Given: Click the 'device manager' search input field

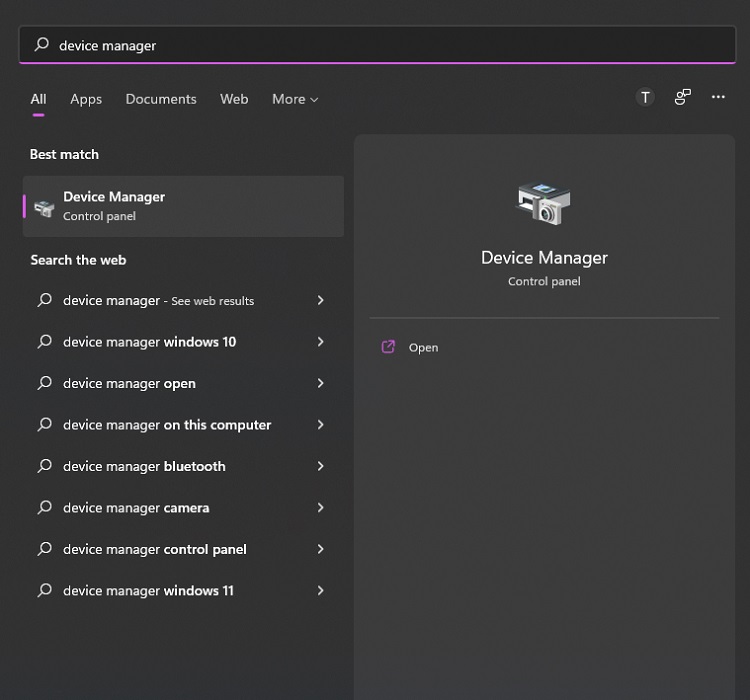Looking at the screenshot, I should [x=377, y=44].
